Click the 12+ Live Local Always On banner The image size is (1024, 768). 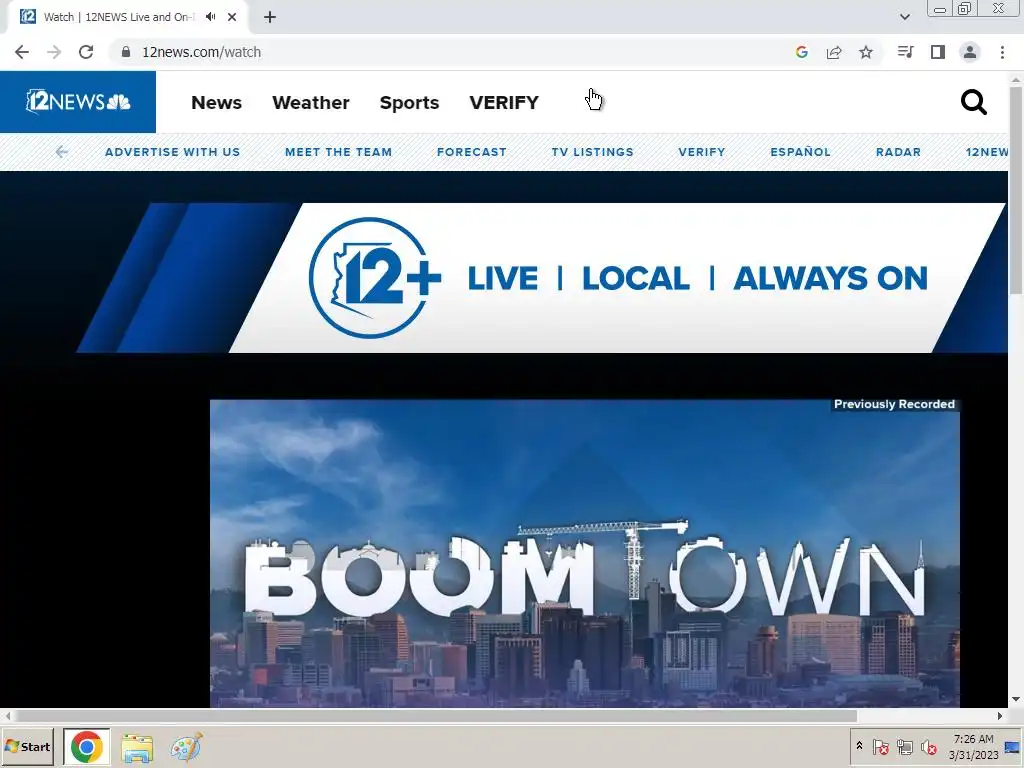pyautogui.click(x=542, y=278)
